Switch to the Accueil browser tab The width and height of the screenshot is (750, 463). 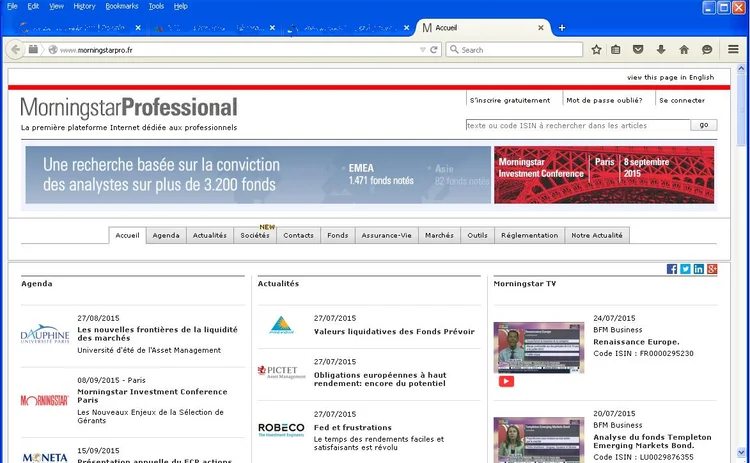point(483,28)
